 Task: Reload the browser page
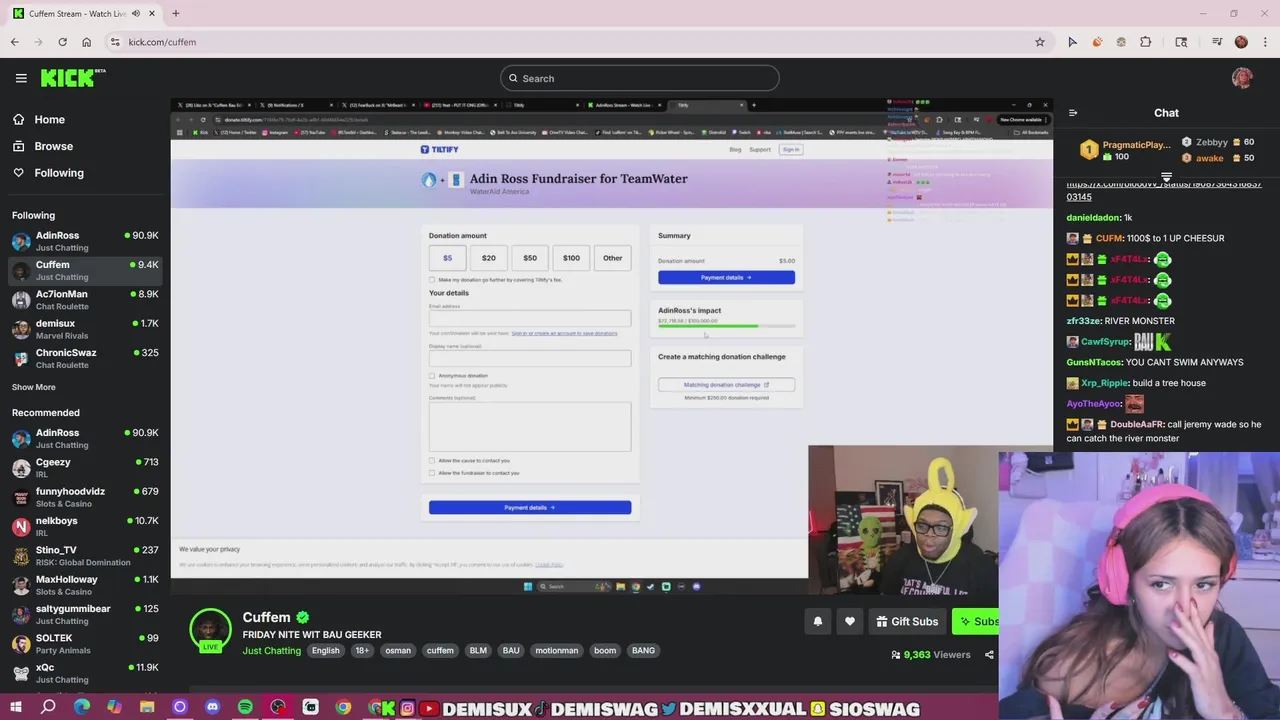click(62, 42)
